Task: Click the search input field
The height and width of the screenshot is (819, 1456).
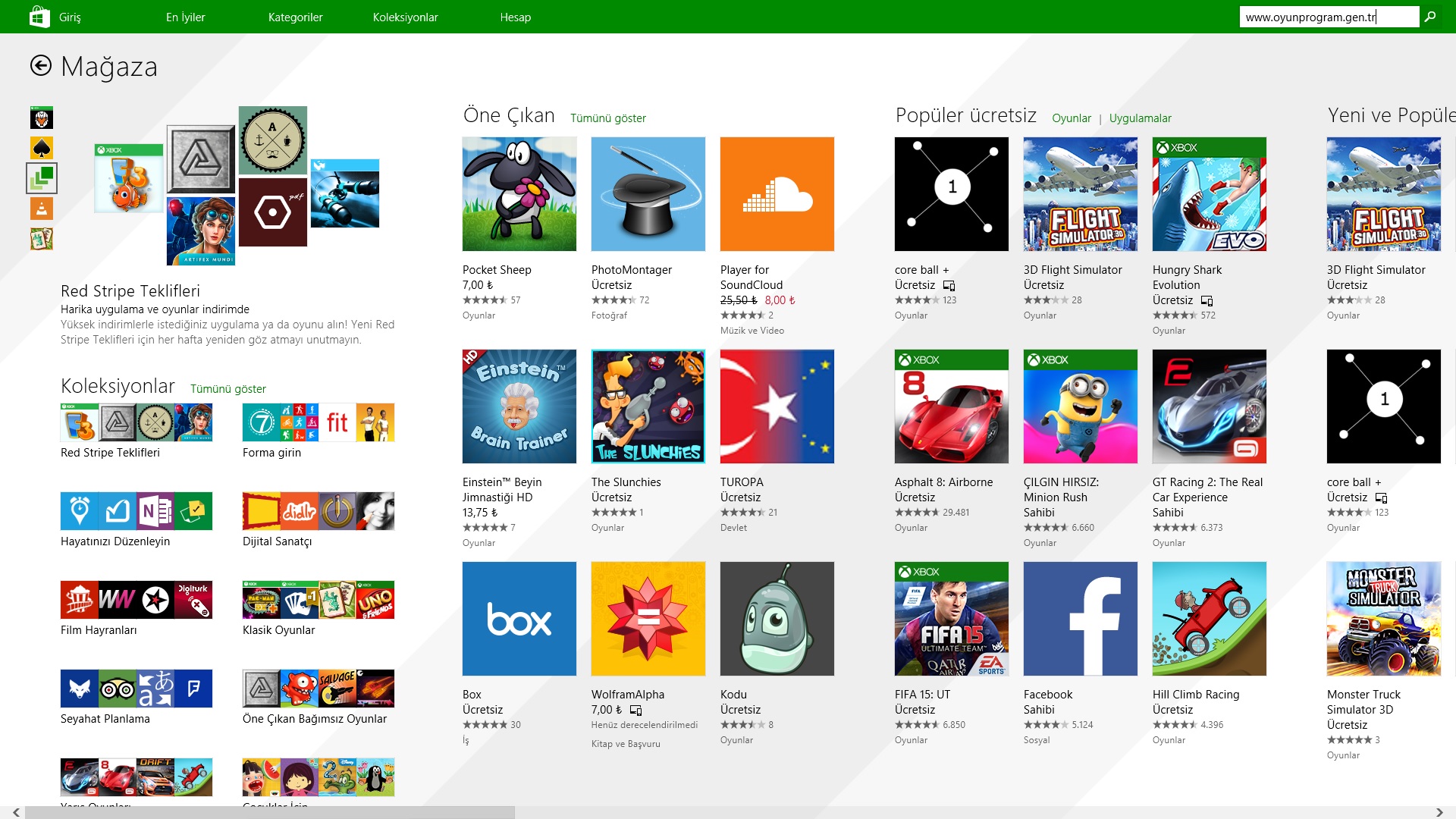Action: coord(1329,17)
